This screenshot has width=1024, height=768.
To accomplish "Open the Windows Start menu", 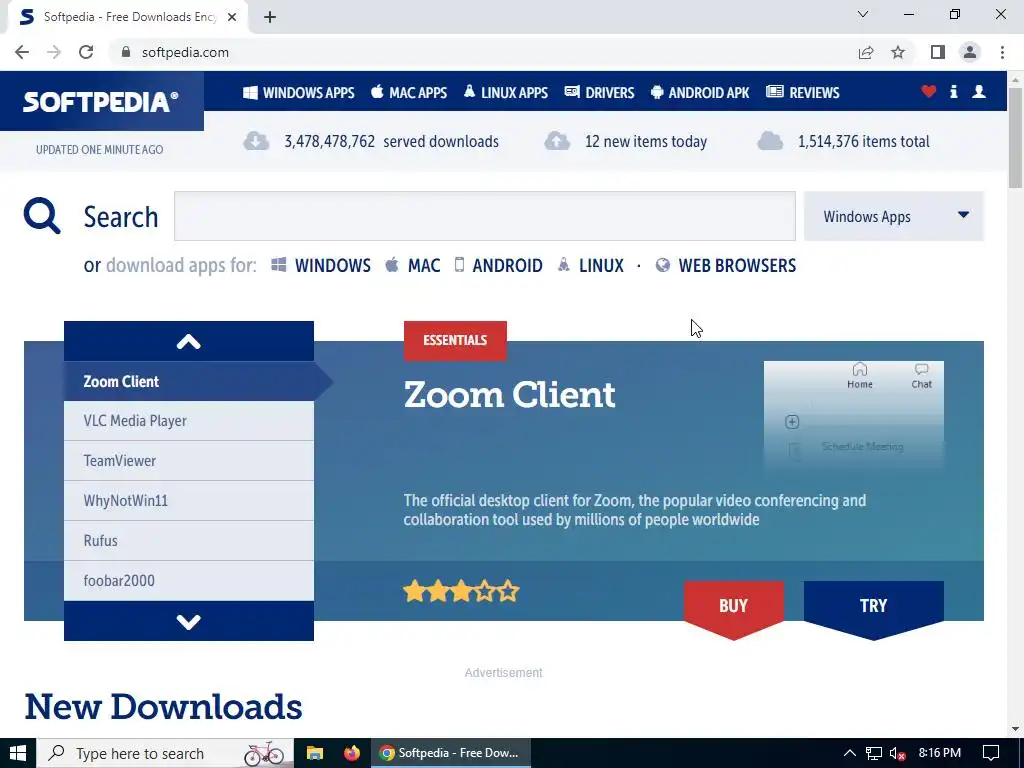I will pyautogui.click(x=18, y=753).
